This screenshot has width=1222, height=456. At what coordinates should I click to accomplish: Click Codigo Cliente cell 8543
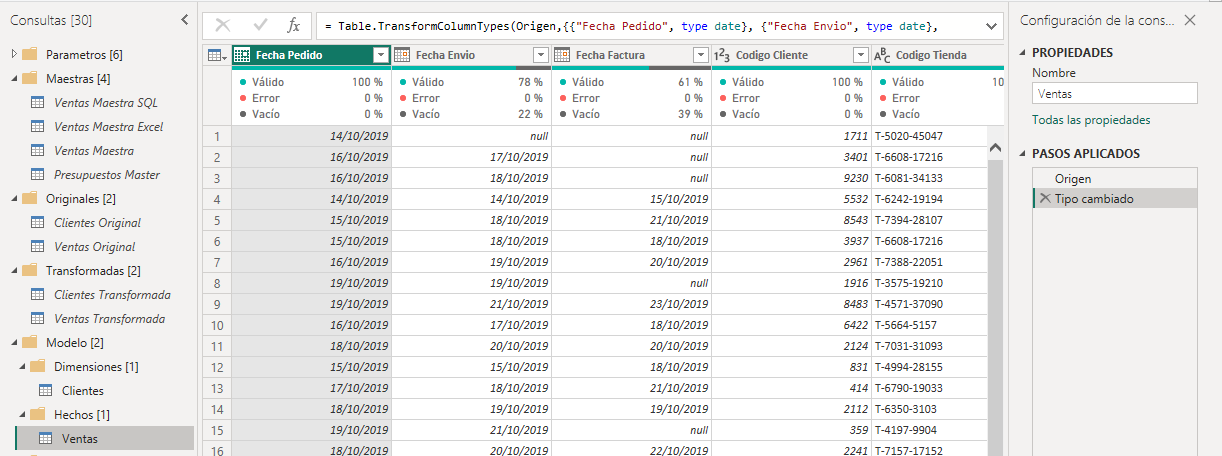[791, 220]
